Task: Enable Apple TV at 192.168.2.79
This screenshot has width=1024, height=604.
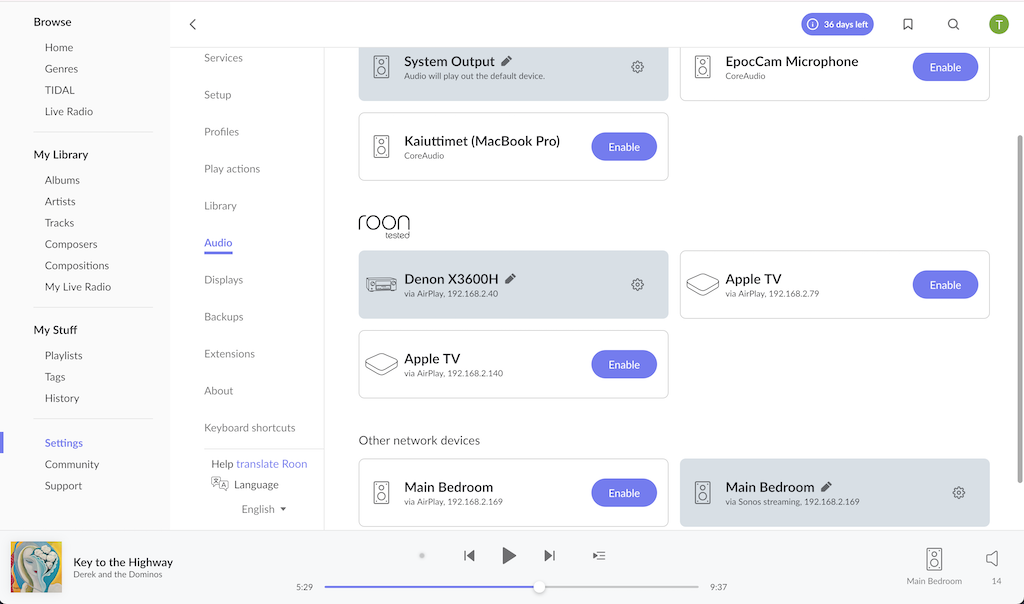Action: tap(945, 285)
